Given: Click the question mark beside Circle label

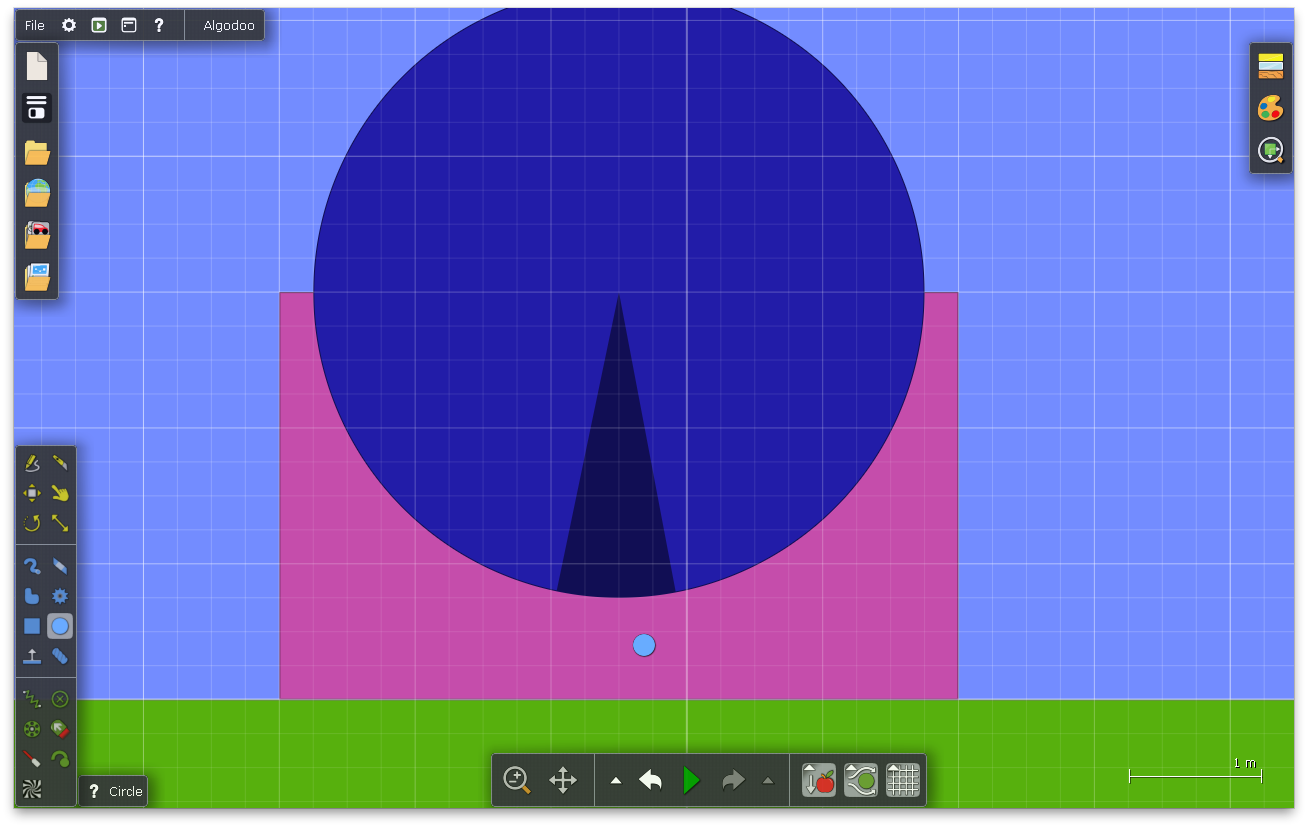Looking at the screenshot, I should (94, 791).
